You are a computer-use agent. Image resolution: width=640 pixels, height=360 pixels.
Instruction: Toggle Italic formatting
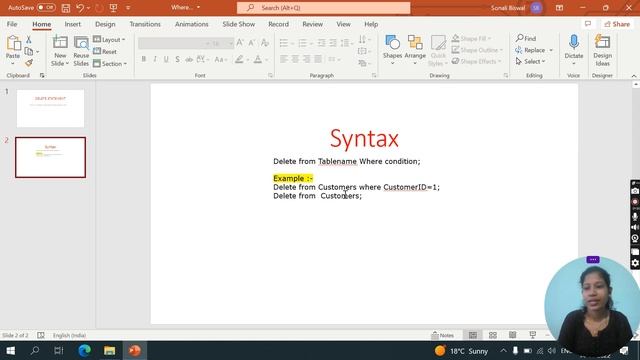[155, 60]
